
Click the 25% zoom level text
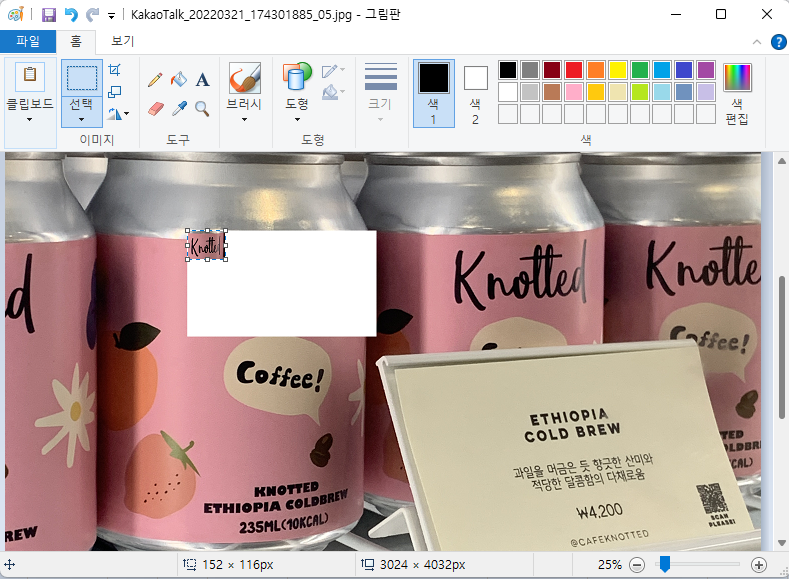point(610,565)
